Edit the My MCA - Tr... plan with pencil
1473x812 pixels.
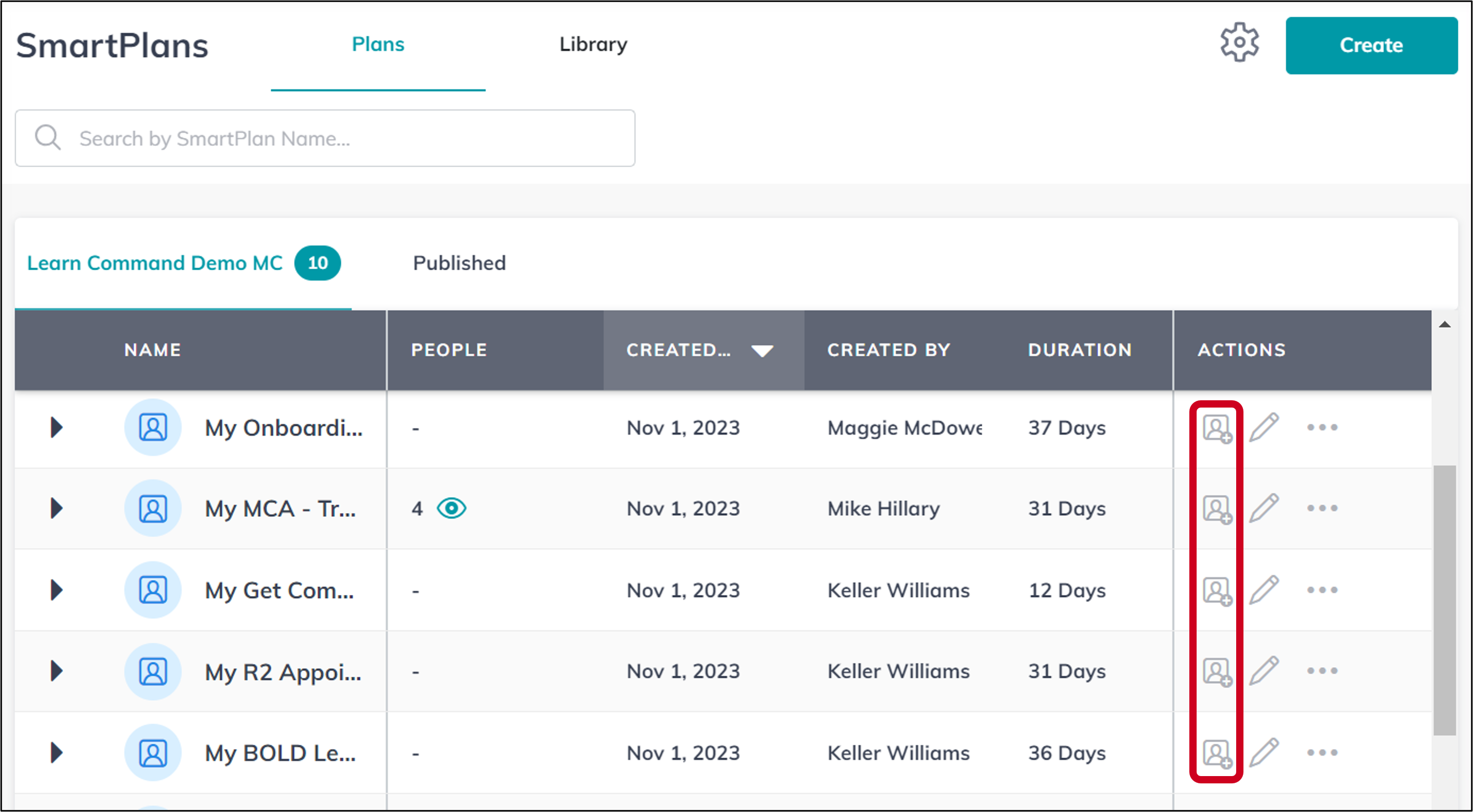(x=1264, y=509)
